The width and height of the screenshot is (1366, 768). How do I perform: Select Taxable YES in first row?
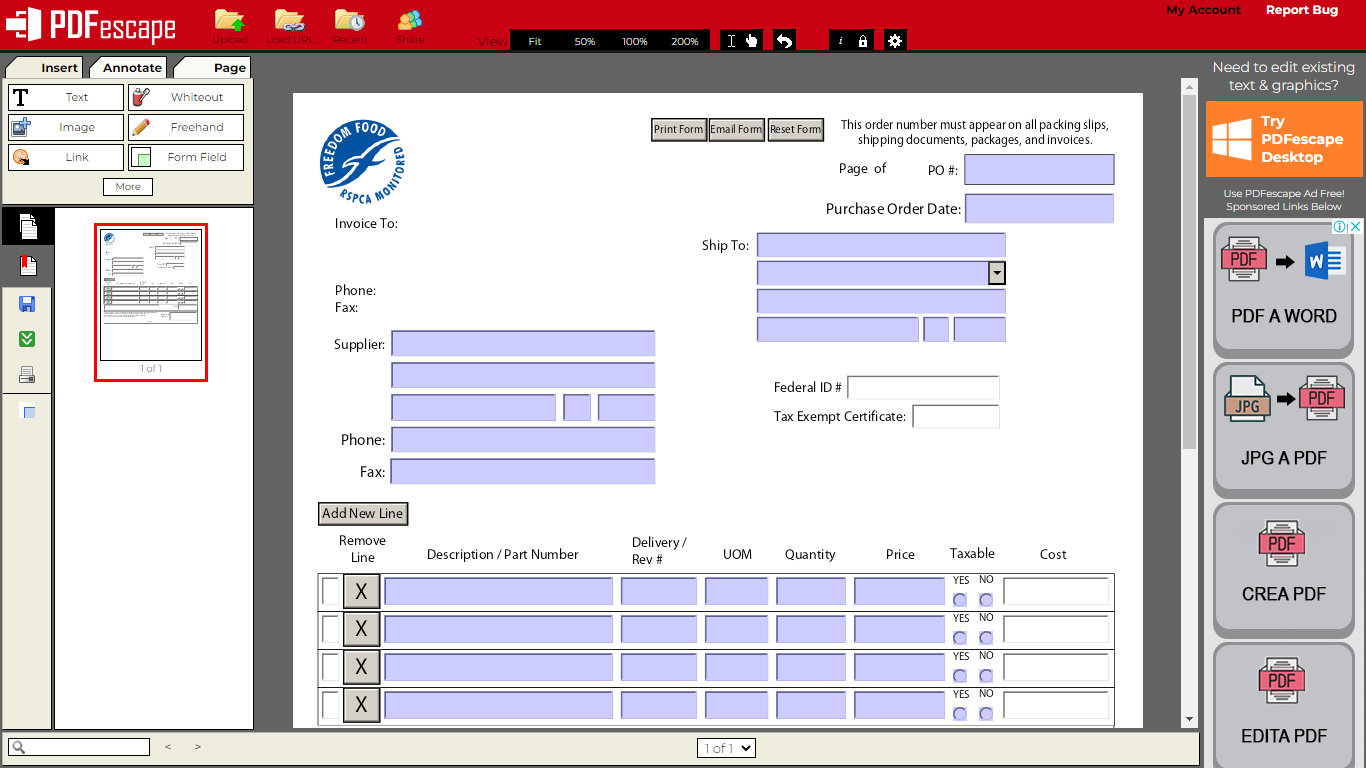(x=960, y=600)
